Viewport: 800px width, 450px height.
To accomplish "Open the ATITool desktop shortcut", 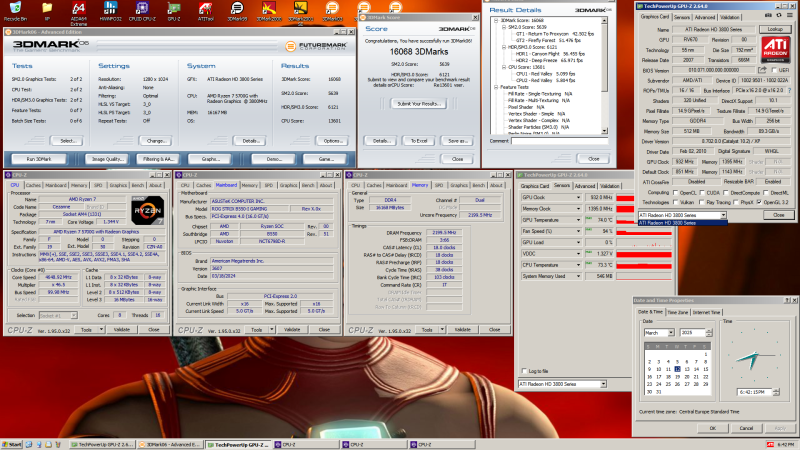I will coord(206,9).
